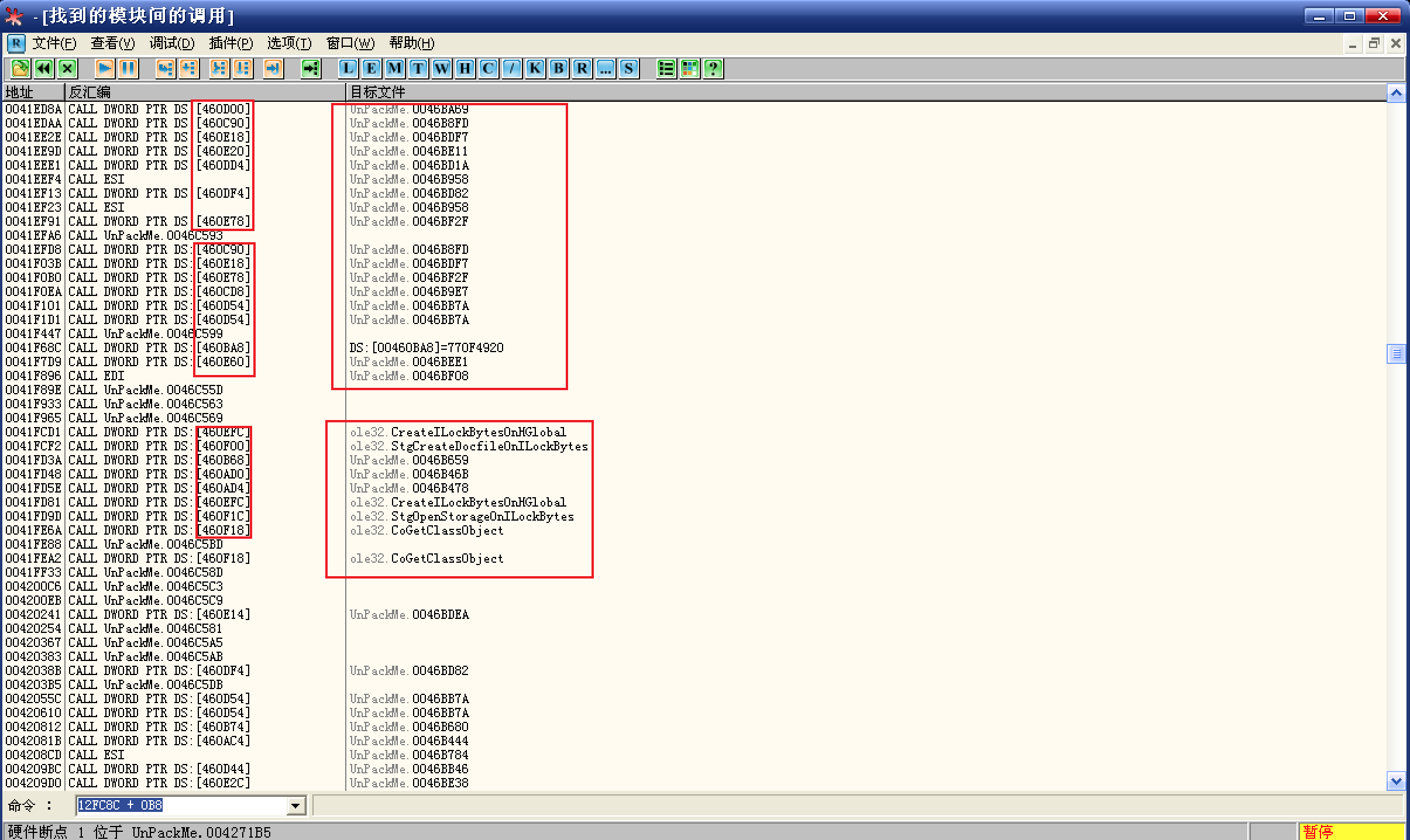Viewport: 1410px width, 840px height.
Task: Show Executable modules with E button
Action: (x=372, y=68)
